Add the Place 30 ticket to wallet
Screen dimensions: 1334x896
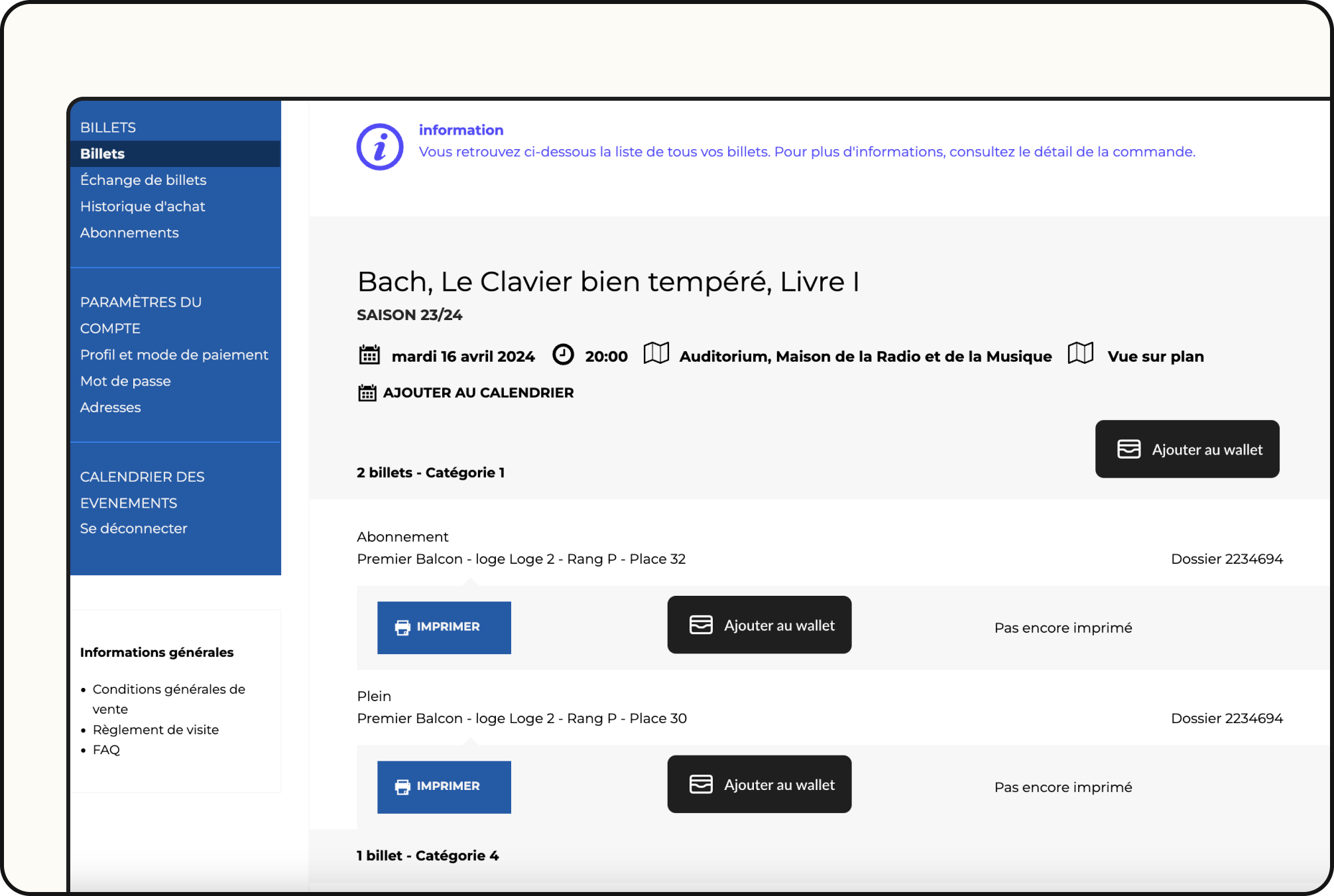759,784
